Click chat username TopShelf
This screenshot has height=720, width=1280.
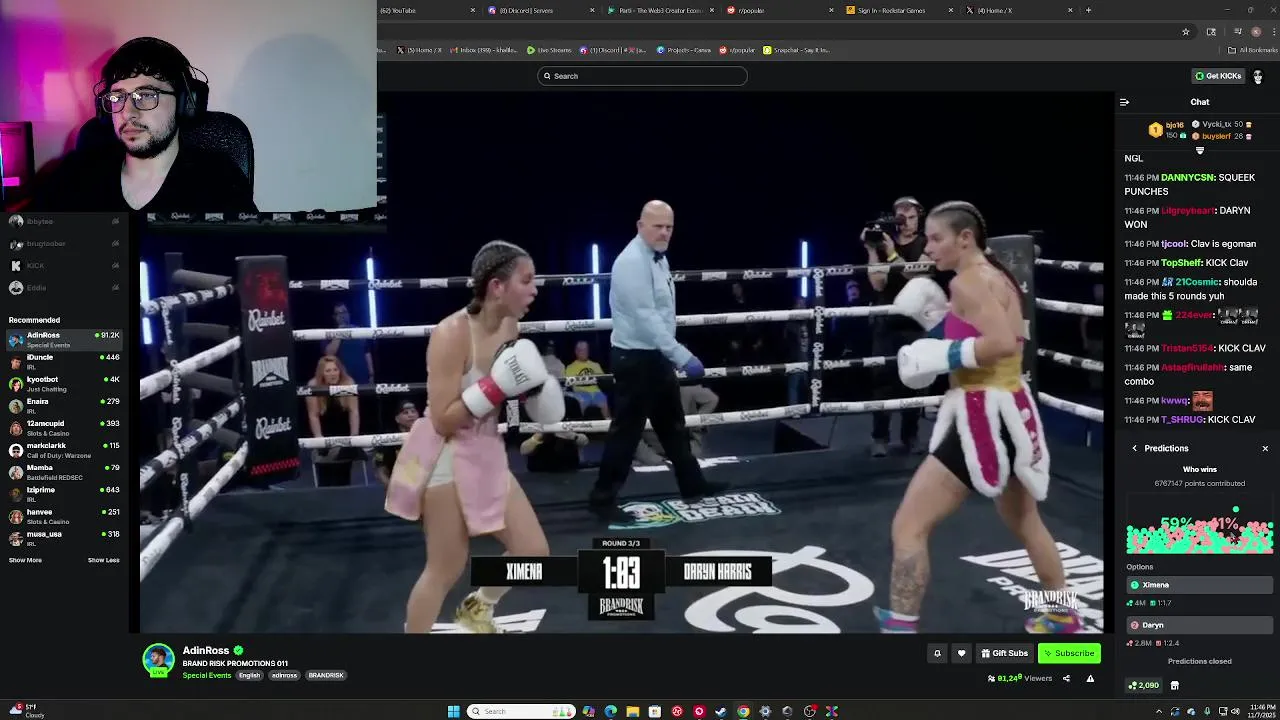pos(1181,263)
